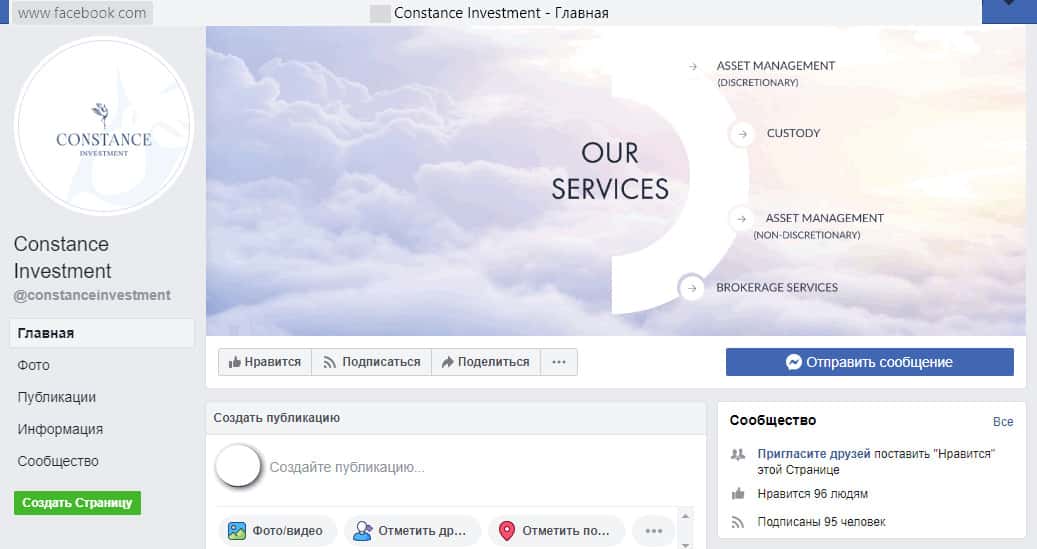Click the dropdown arrow in top-right corner
Viewport: 1037px width, 549px height.
point(1009,5)
